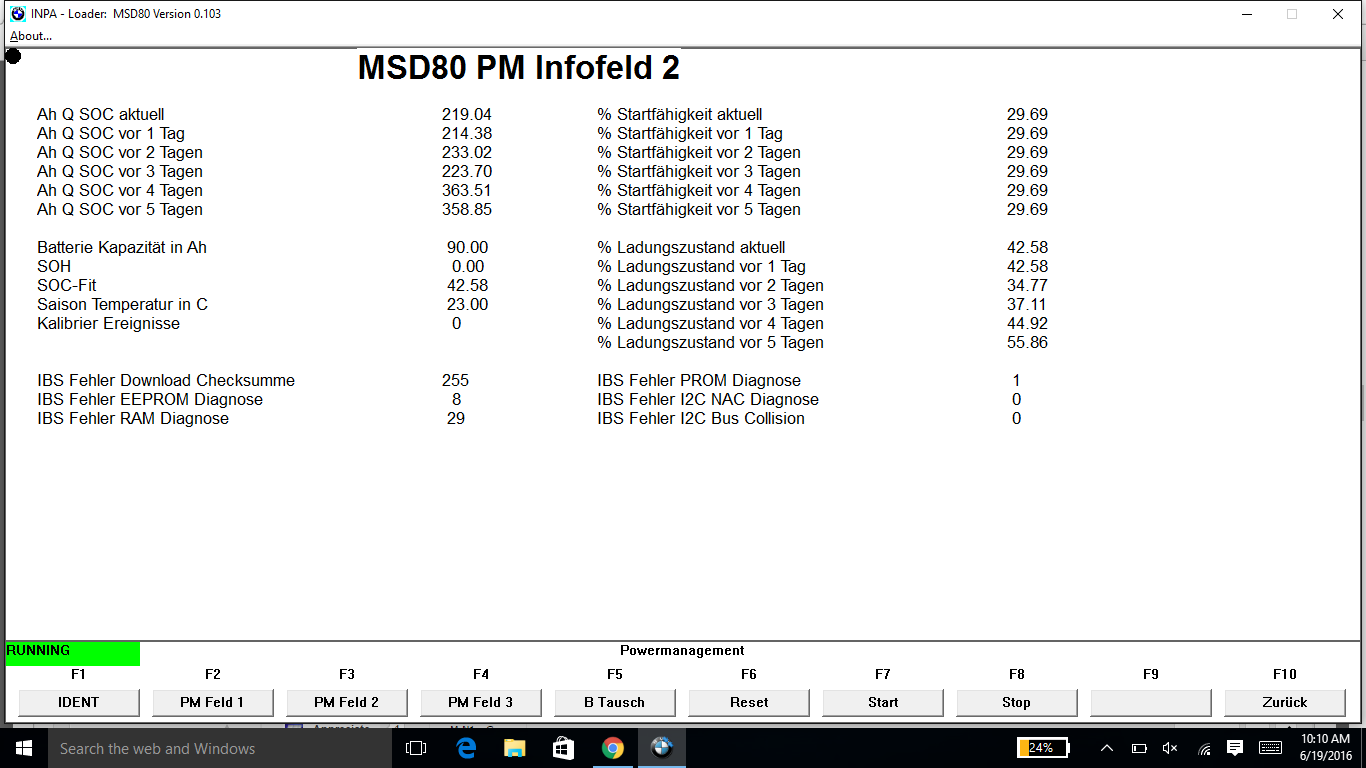Click the value 214.38

click(x=467, y=134)
